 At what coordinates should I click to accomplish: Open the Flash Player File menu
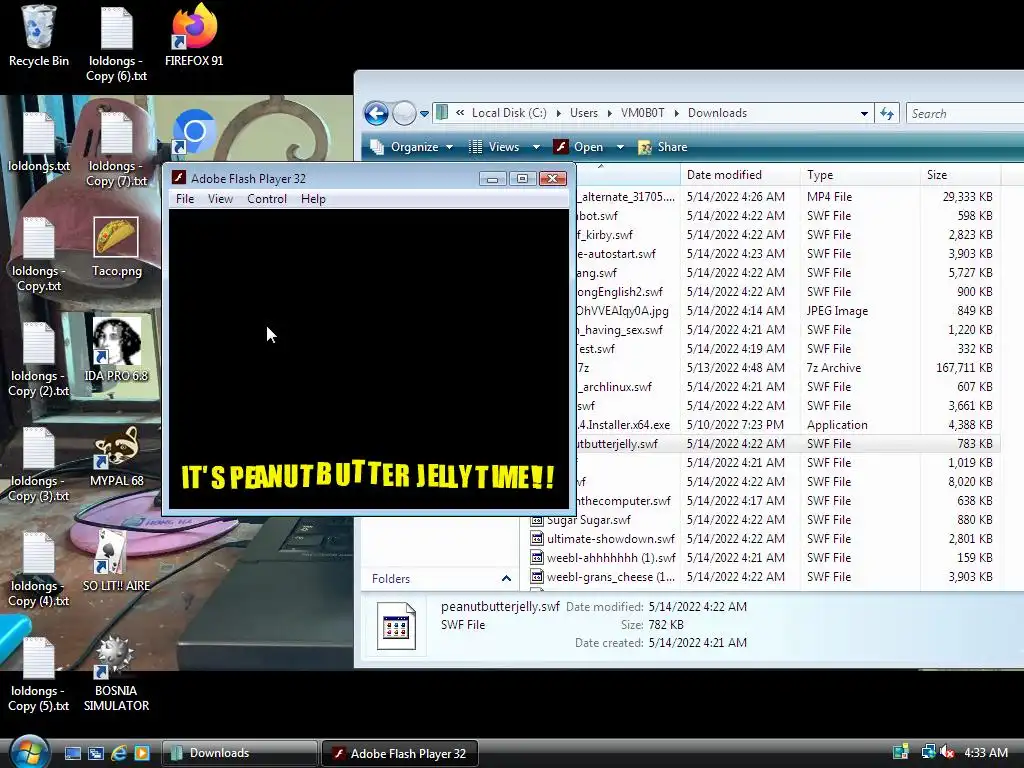[x=185, y=199]
